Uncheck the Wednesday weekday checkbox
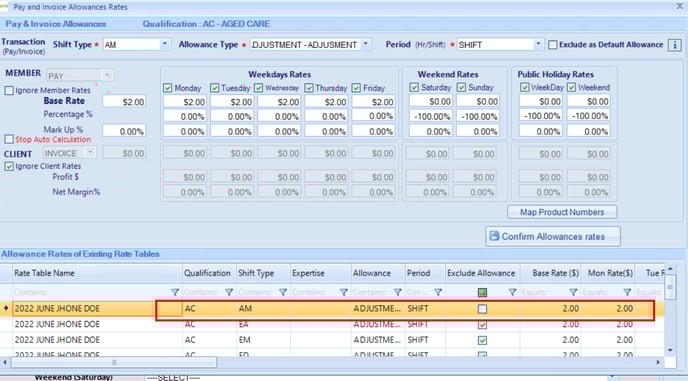This screenshot has height=381, width=688. (x=258, y=88)
